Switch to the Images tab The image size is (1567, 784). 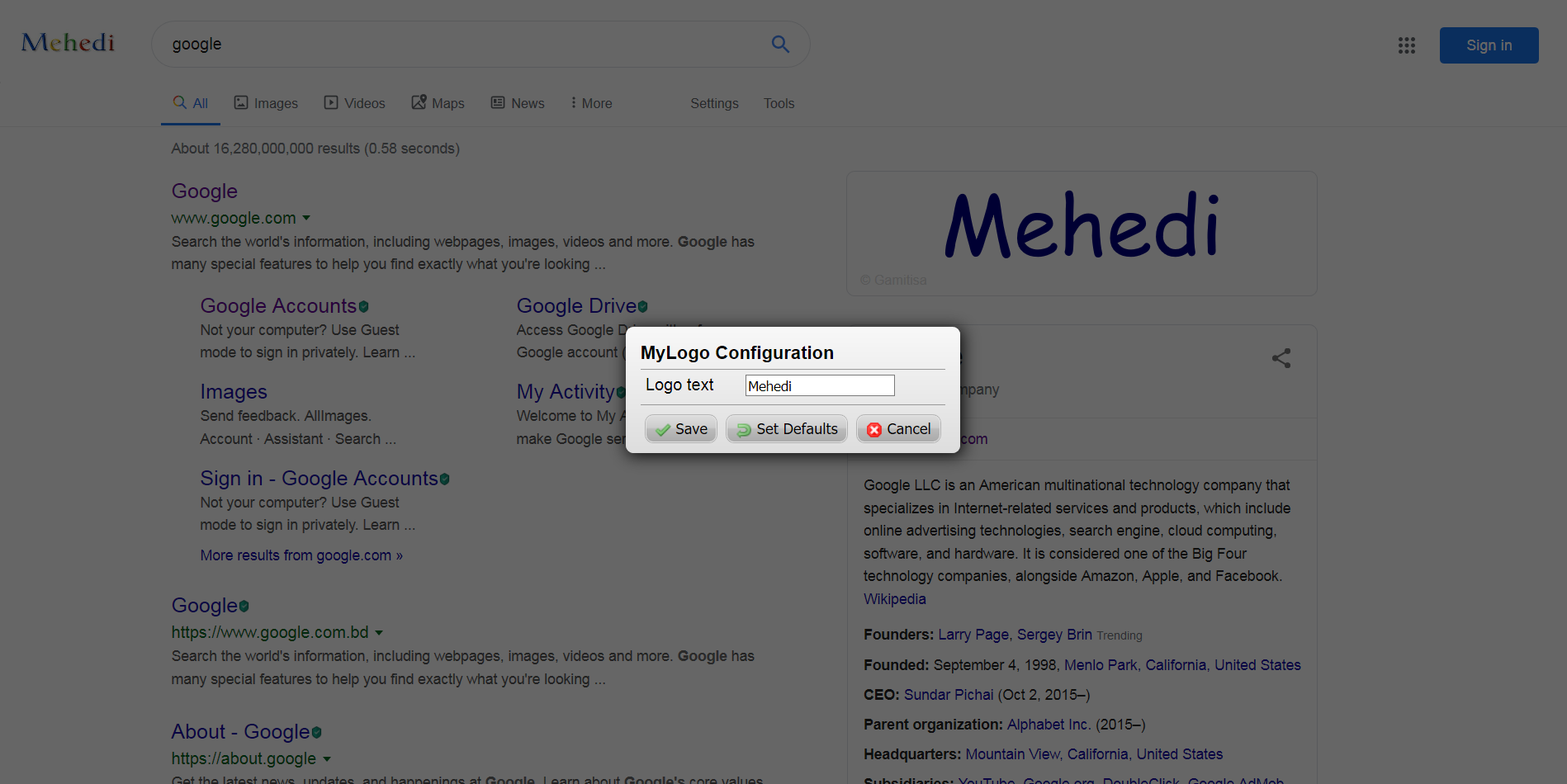[266, 103]
